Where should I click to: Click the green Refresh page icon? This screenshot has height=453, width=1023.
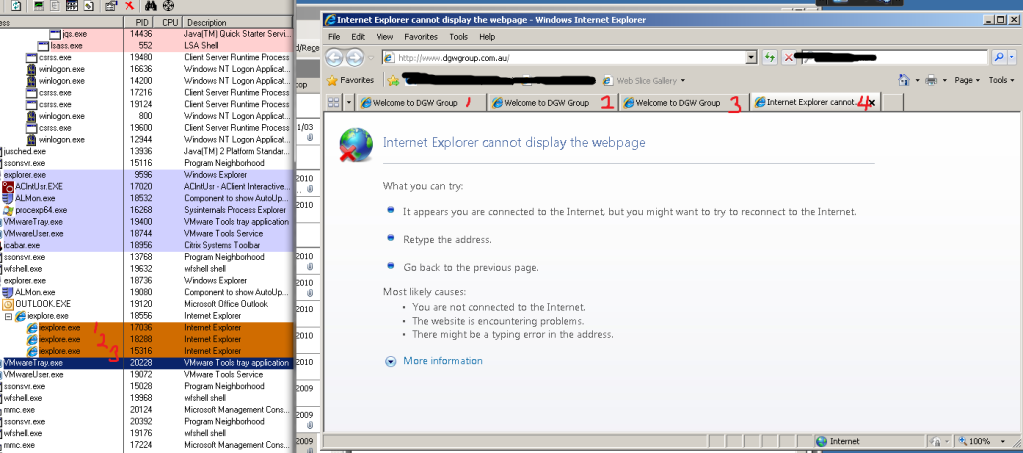770,57
